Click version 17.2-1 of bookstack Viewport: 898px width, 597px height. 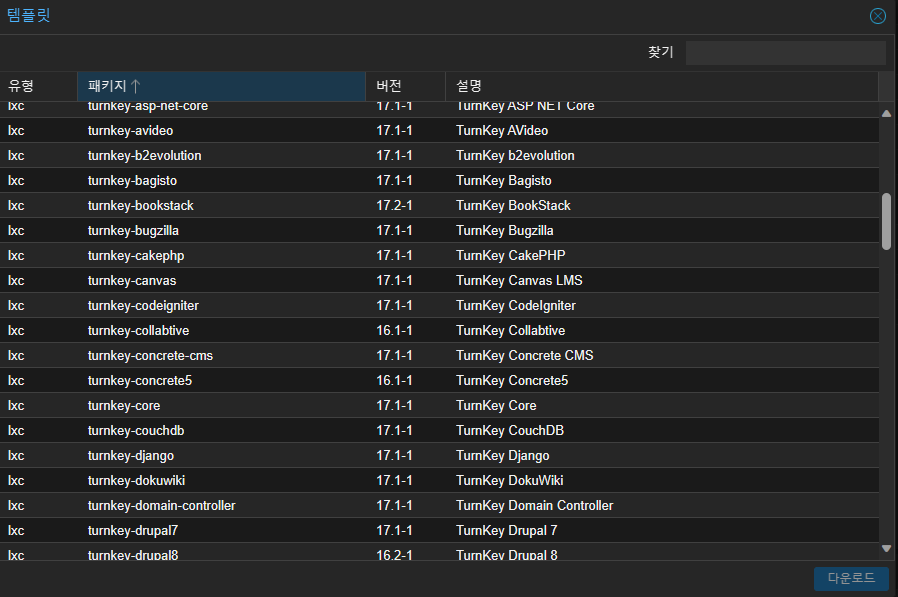pyautogui.click(x=394, y=206)
